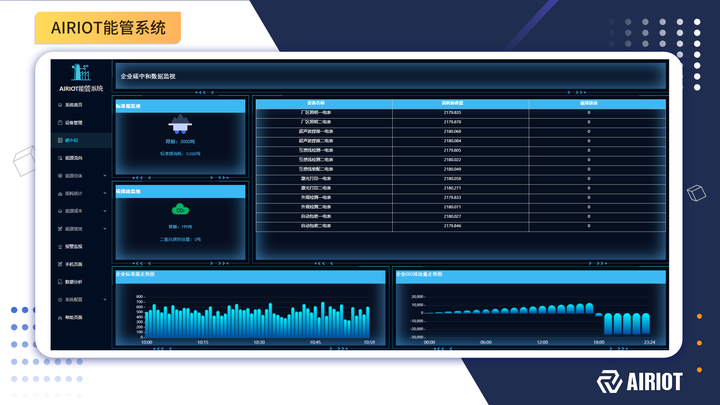Click the 自动包装二电表 table row name
This screenshot has height=405, width=720.
(x=316, y=226)
